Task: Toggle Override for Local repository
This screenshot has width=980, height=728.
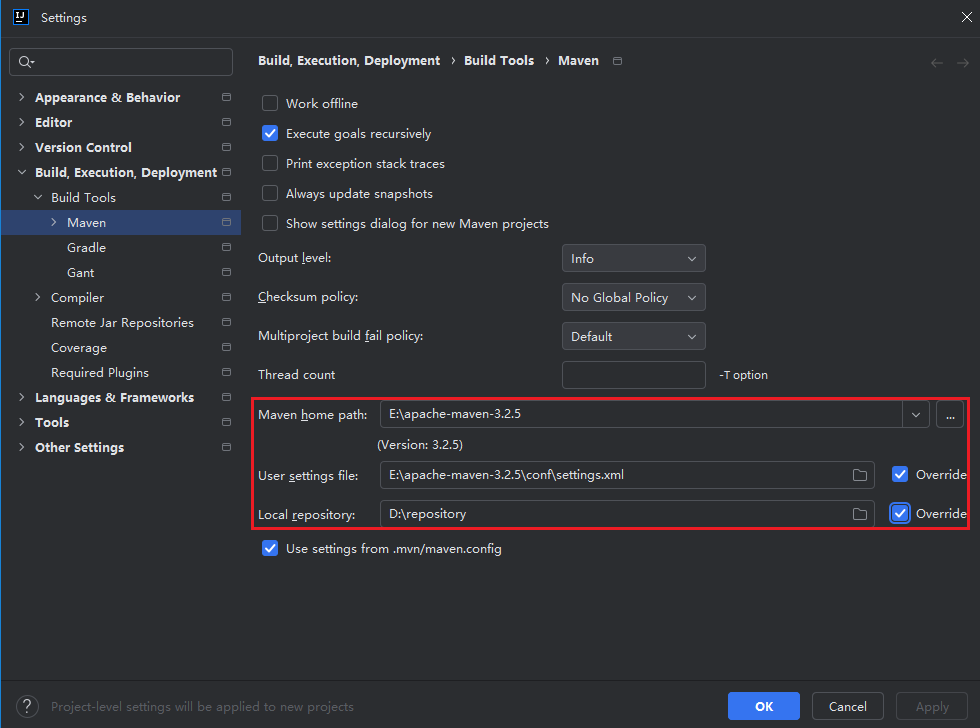Action: click(900, 514)
